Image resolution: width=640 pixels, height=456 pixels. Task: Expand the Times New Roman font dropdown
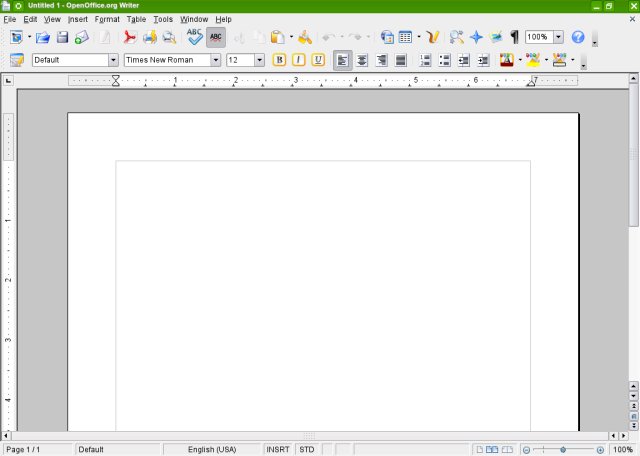tap(215, 60)
